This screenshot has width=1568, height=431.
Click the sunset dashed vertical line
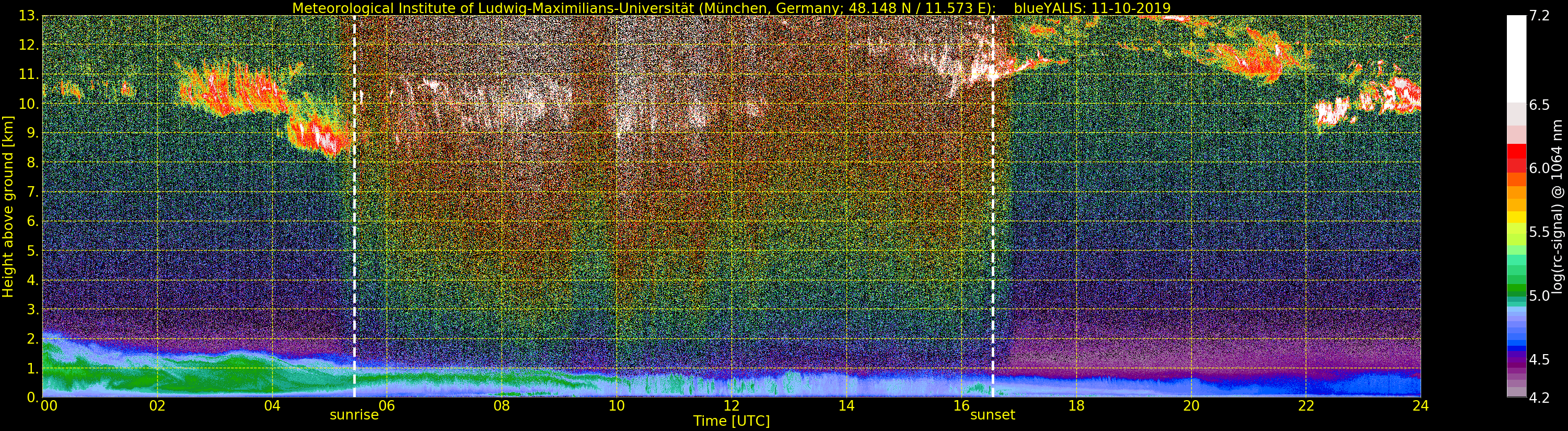coord(993,206)
